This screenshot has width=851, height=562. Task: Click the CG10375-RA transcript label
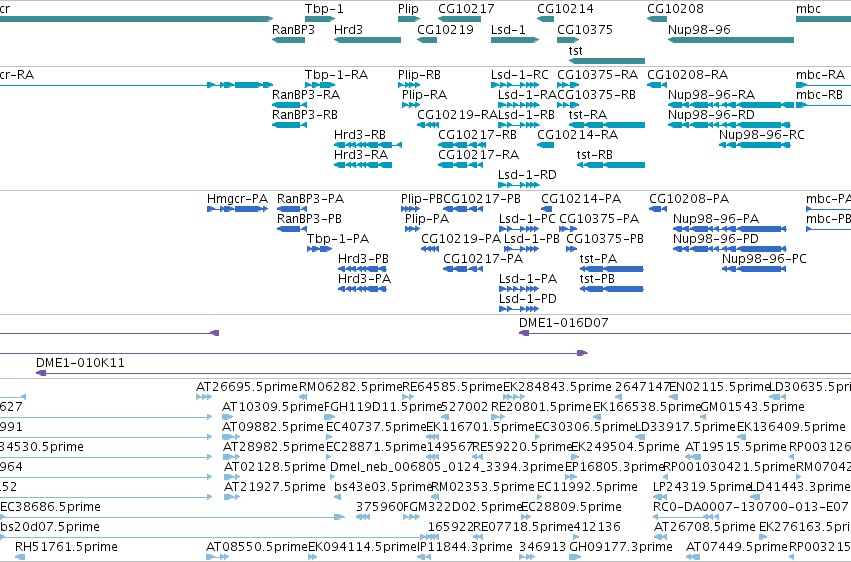[x=597, y=75]
